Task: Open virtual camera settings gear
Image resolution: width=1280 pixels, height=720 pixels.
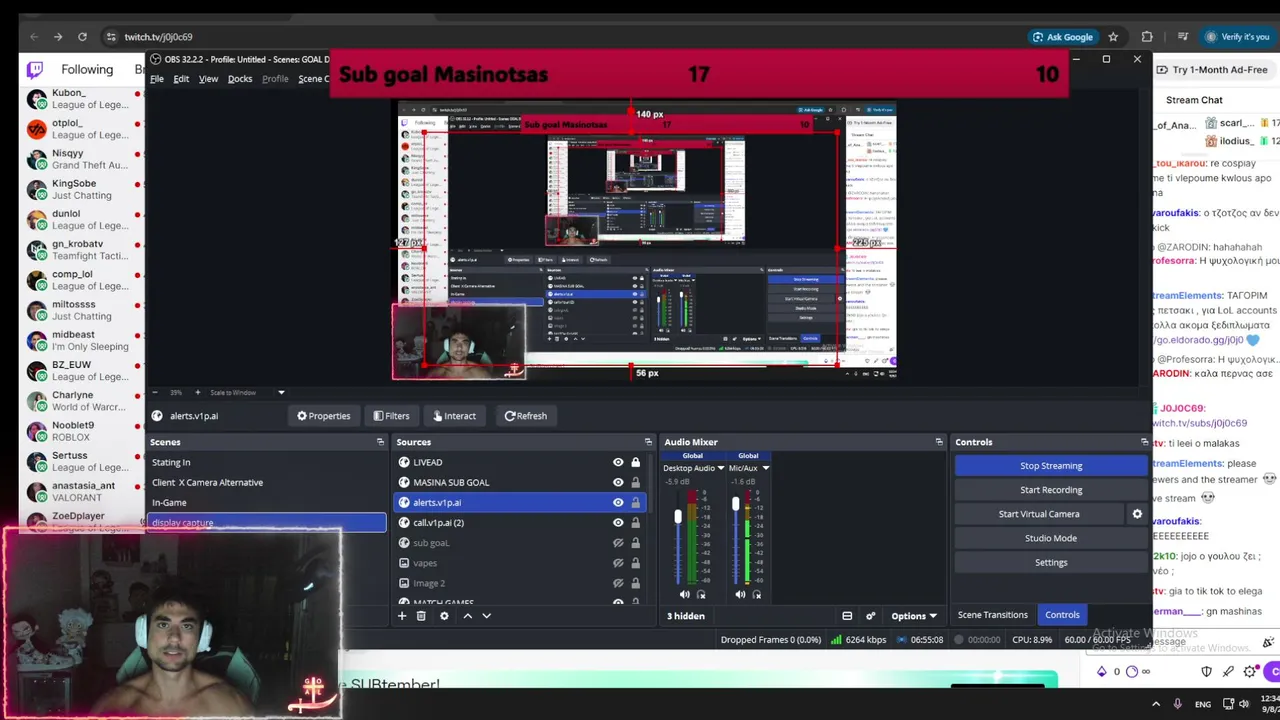Action: 1137,514
